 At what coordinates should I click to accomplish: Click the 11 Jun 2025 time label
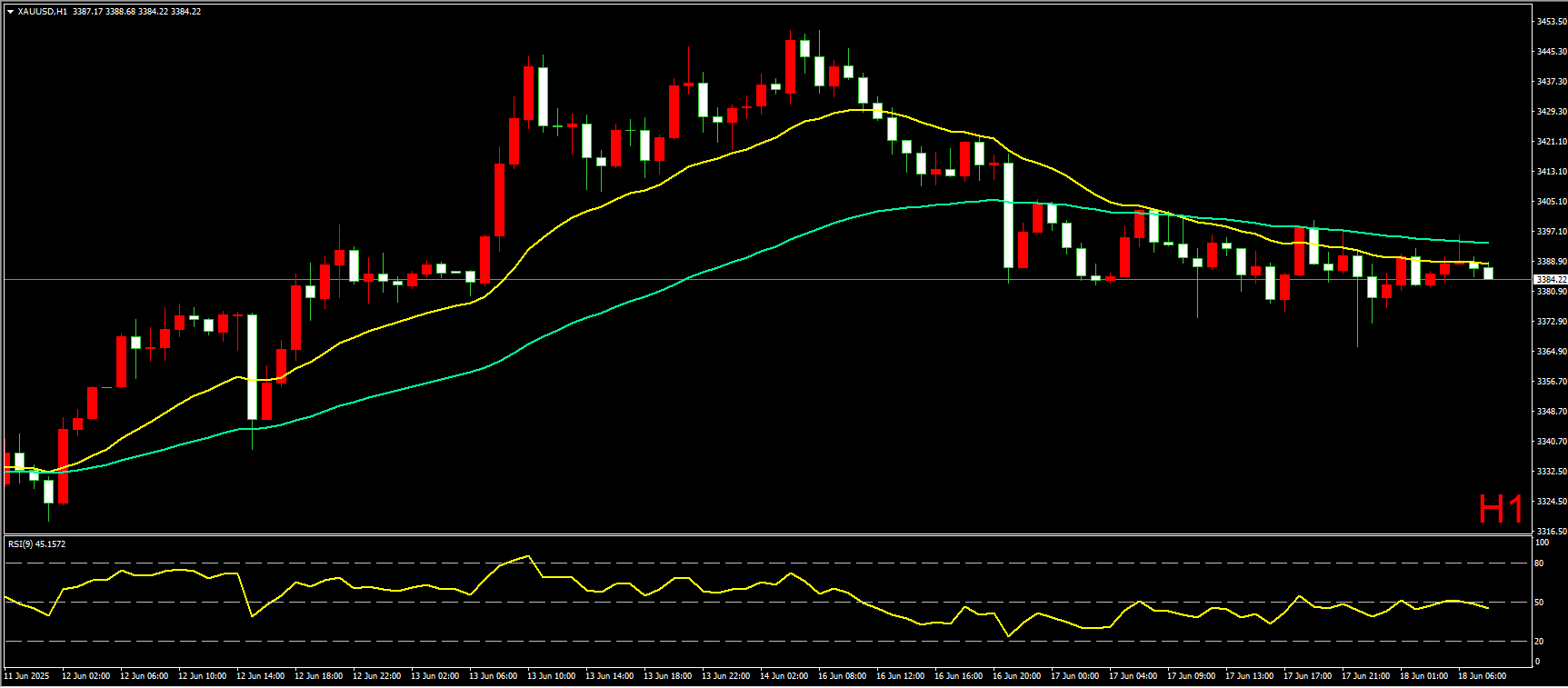click(x=26, y=675)
